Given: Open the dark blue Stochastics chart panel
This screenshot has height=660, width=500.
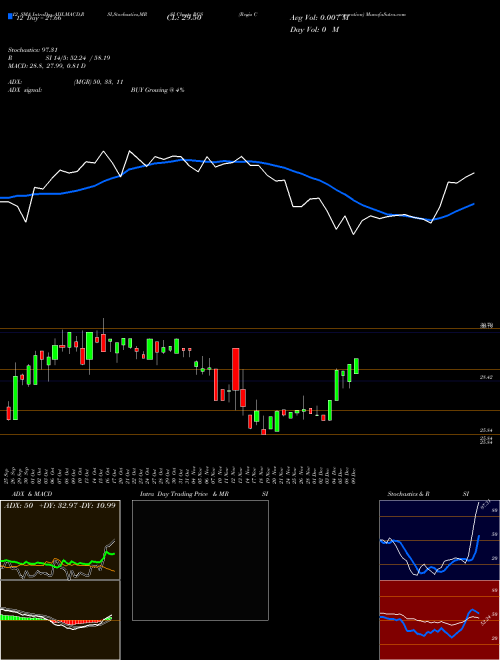Looking at the screenshot, I should click(x=439, y=540).
